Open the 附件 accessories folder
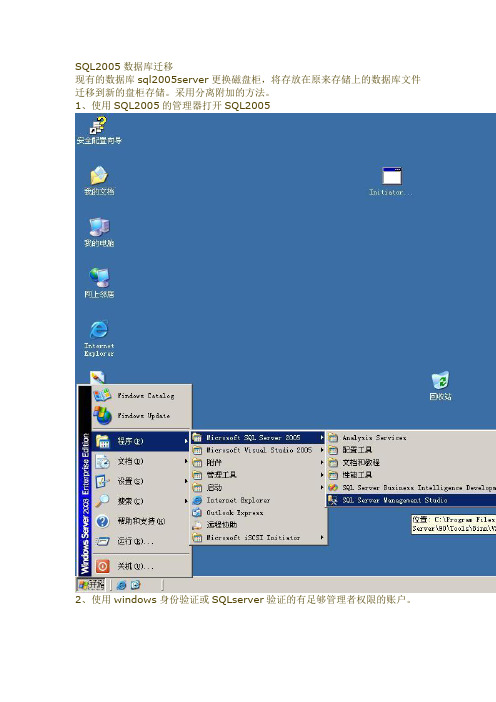Image resolution: width=496 pixels, height=702 pixels. point(258,462)
